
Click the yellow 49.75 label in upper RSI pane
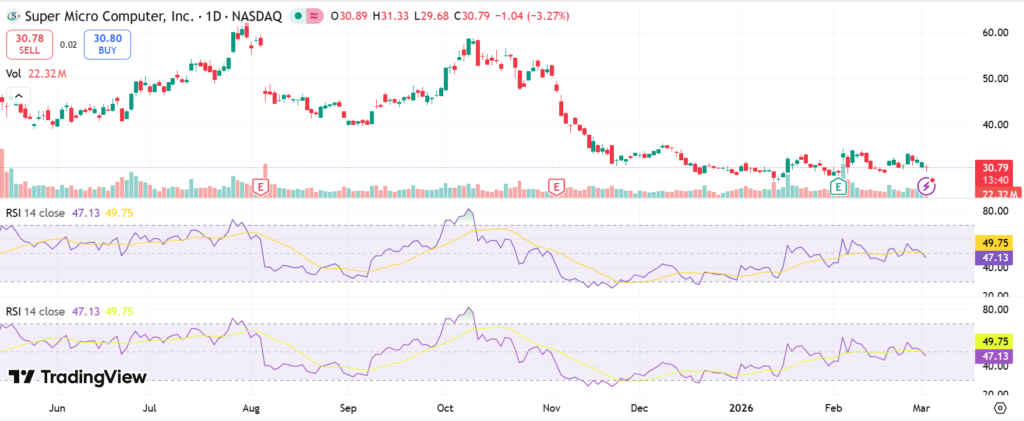click(995, 243)
